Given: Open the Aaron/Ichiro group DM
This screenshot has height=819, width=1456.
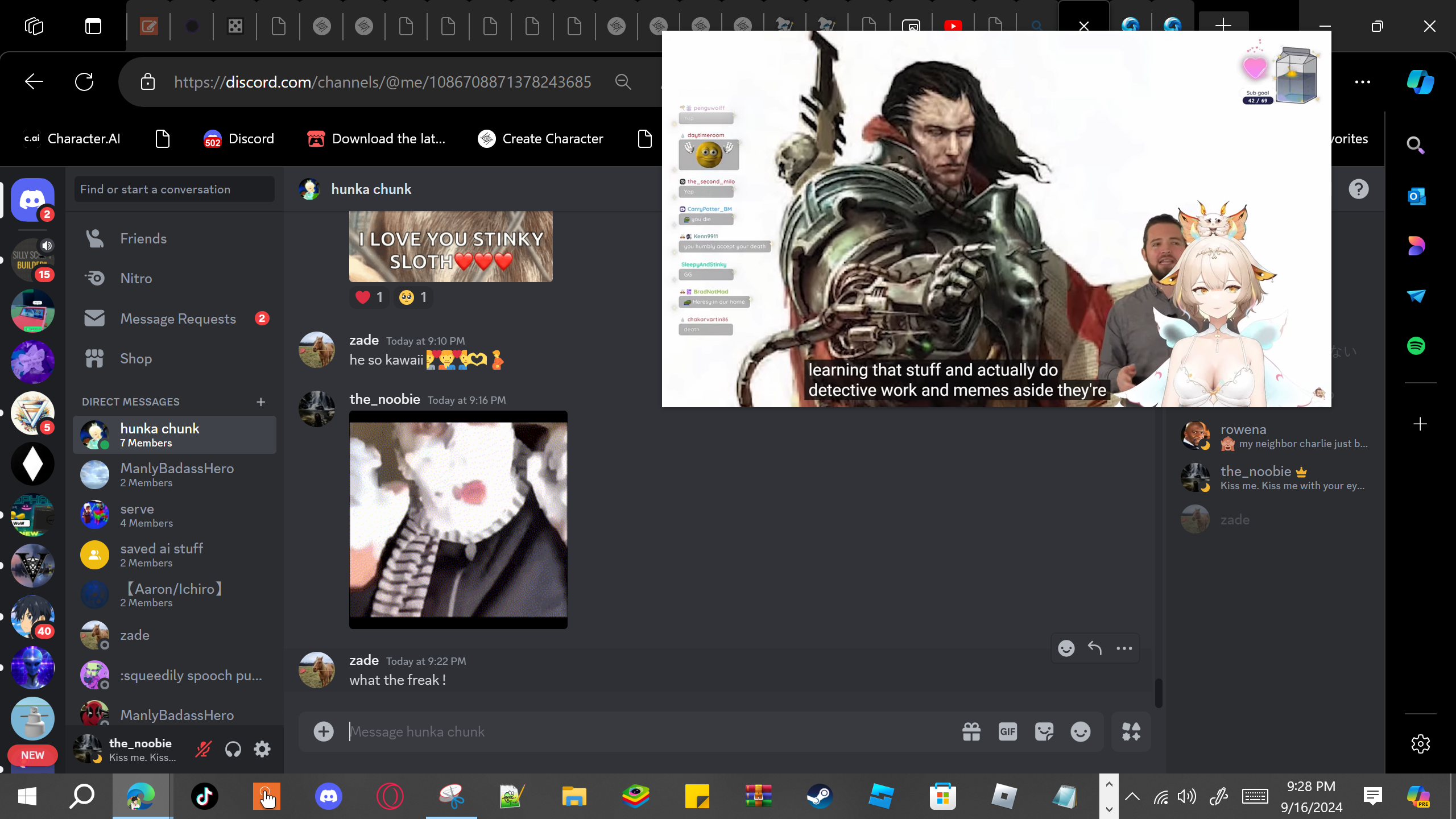Looking at the screenshot, I should pyautogui.click(x=175, y=595).
